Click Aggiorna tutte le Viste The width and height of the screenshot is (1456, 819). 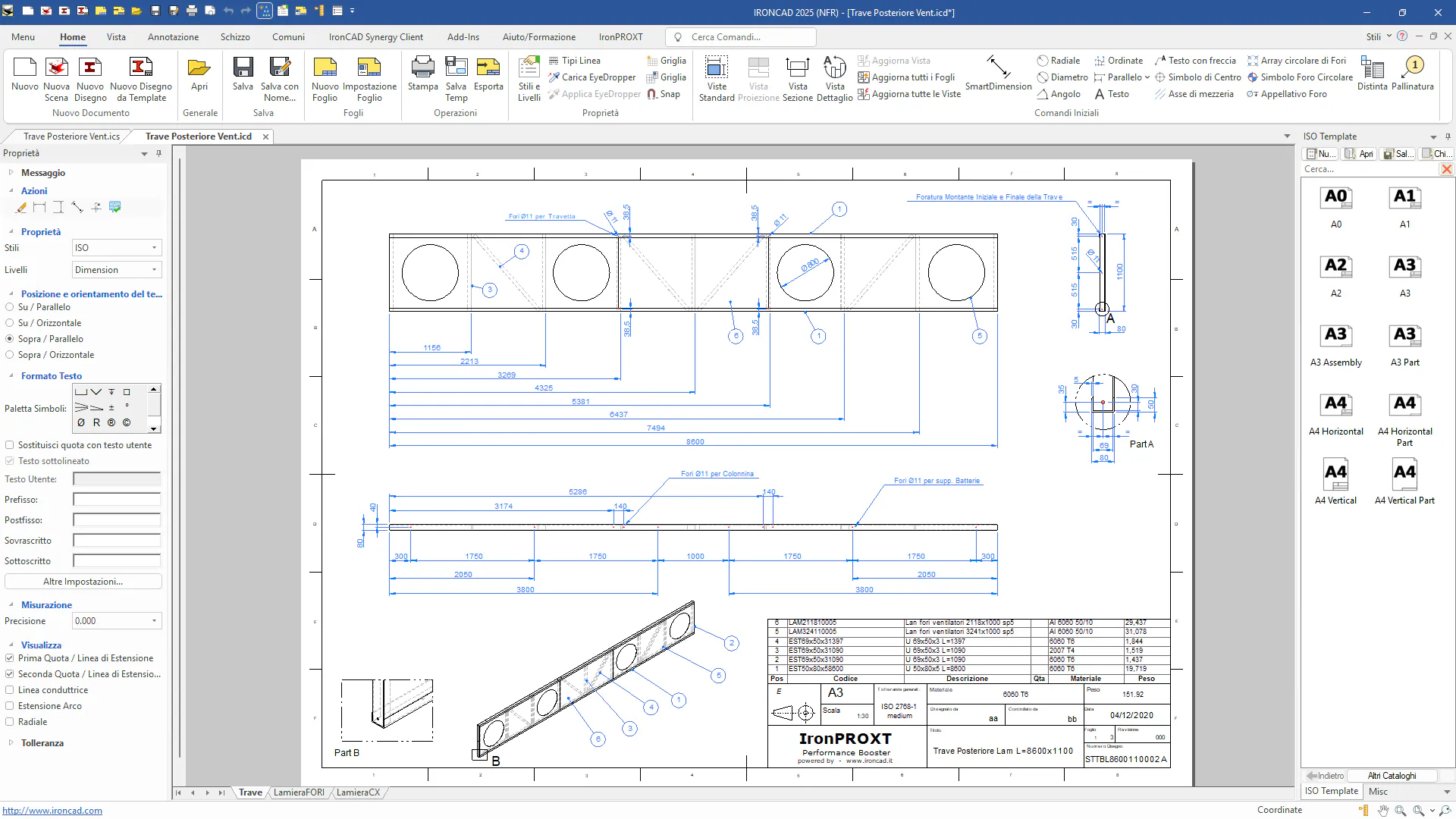pyautogui.click(x=909, y=94)
